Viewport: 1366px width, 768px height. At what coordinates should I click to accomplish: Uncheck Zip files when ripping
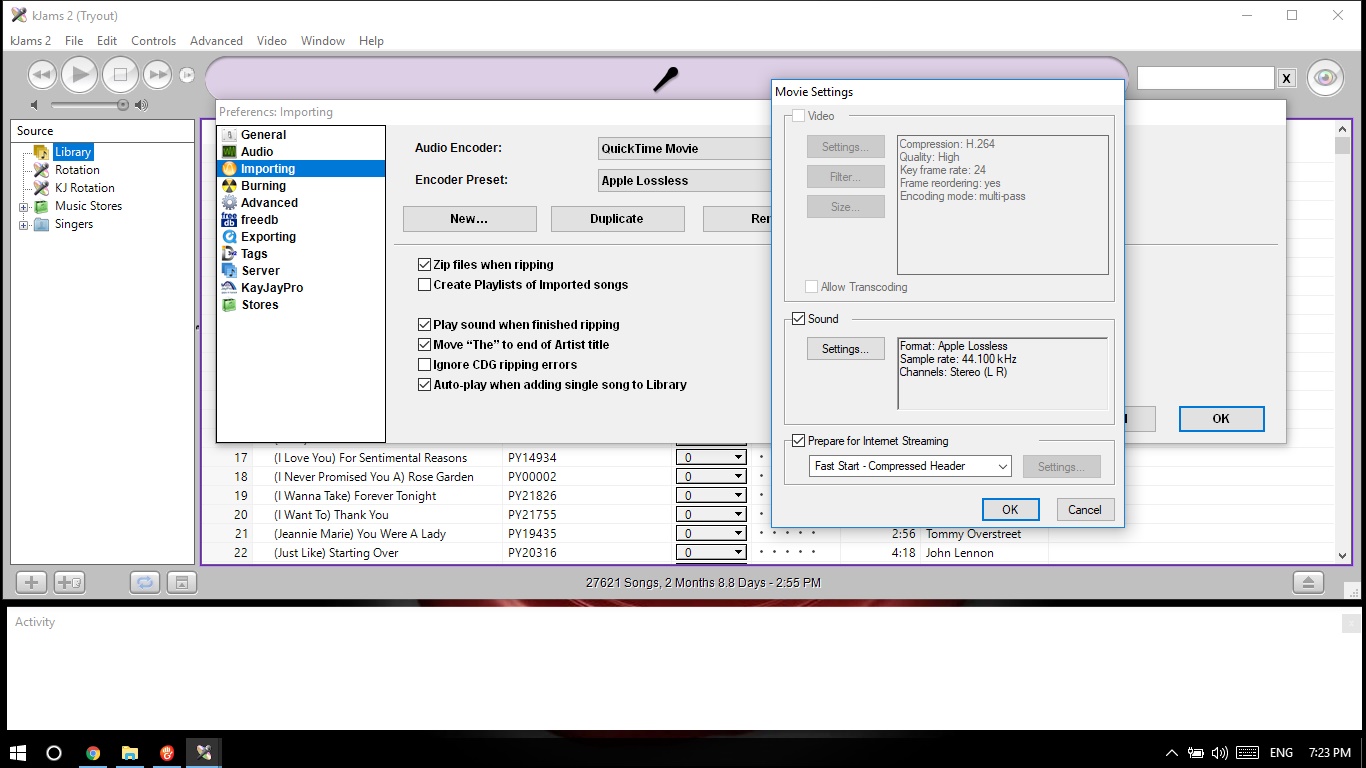click(425, 265)
